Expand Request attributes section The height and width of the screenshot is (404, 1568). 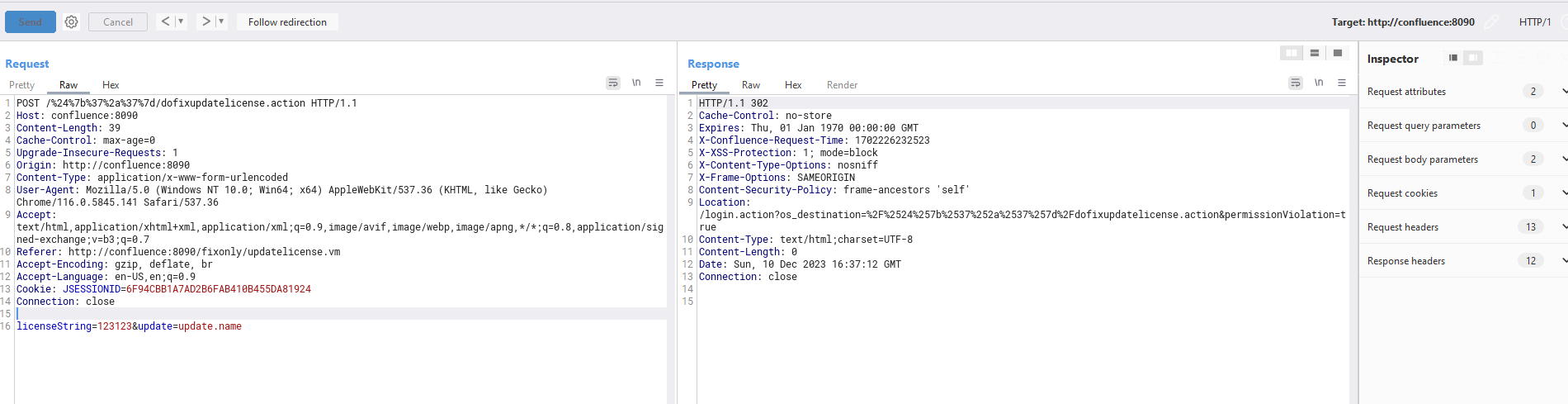point(1465,92)
